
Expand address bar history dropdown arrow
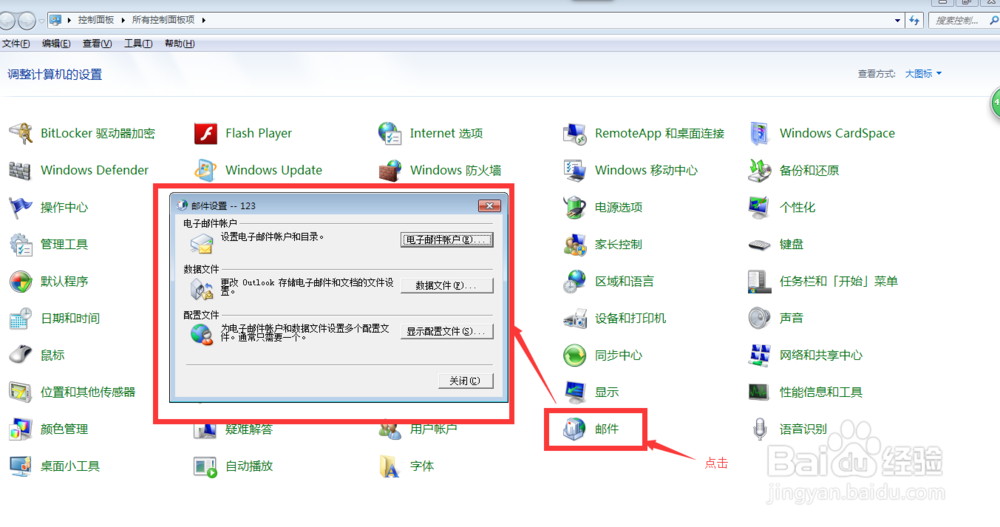pyautogui.click(x=897, y=20)
